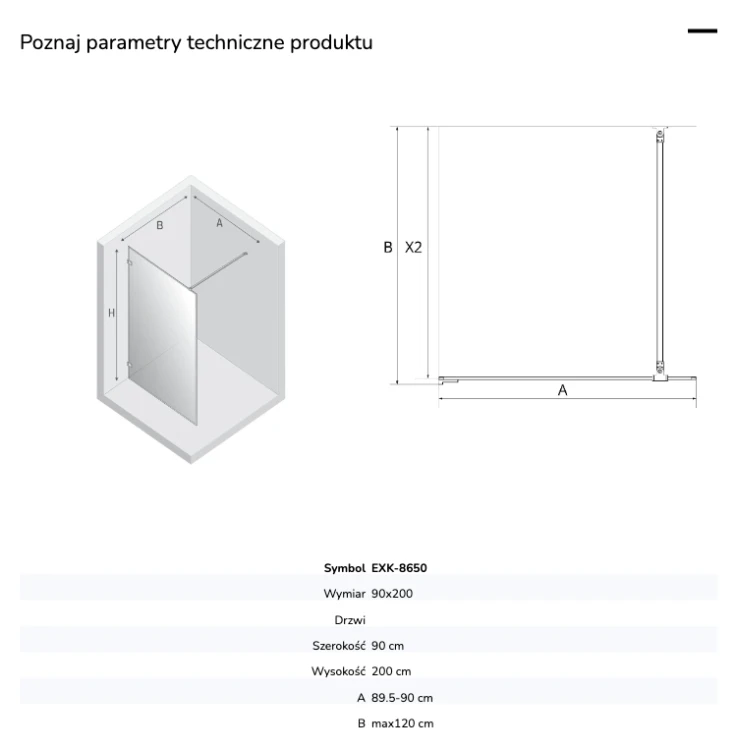This screenshot has width=737, height=750.
Task: Click the A dimension label in plan drawing
Action: pos(562,390)
